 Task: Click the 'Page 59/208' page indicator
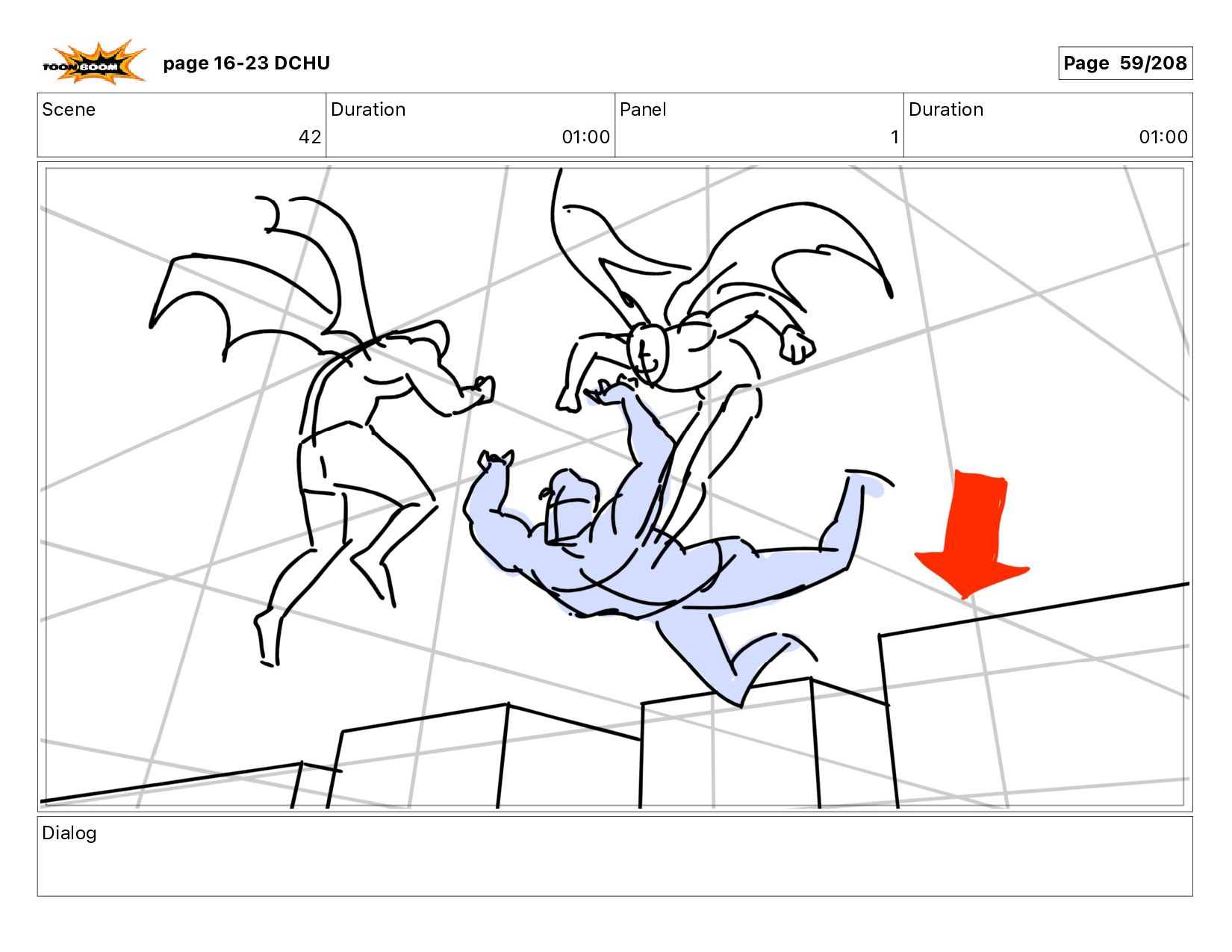pyautogui.click(x=1125, y=63)
